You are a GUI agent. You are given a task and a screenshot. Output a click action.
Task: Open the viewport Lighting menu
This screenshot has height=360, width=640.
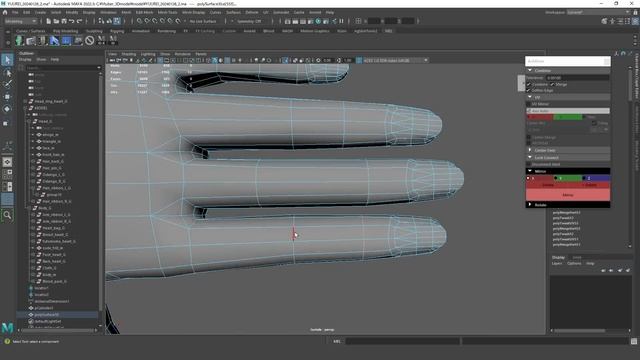[x=148, y=54]
